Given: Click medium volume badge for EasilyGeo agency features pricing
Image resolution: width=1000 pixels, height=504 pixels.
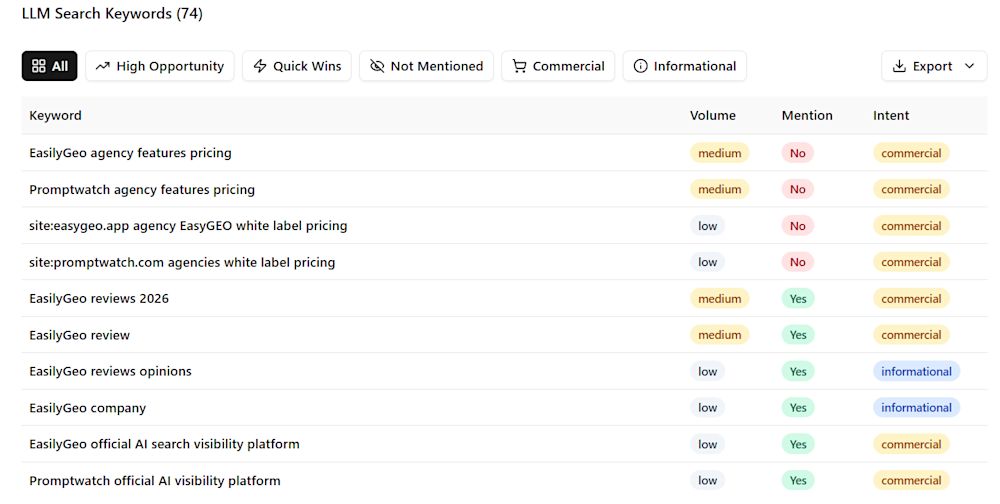Looking at the screenshot, I should click(x=719, y=153).
